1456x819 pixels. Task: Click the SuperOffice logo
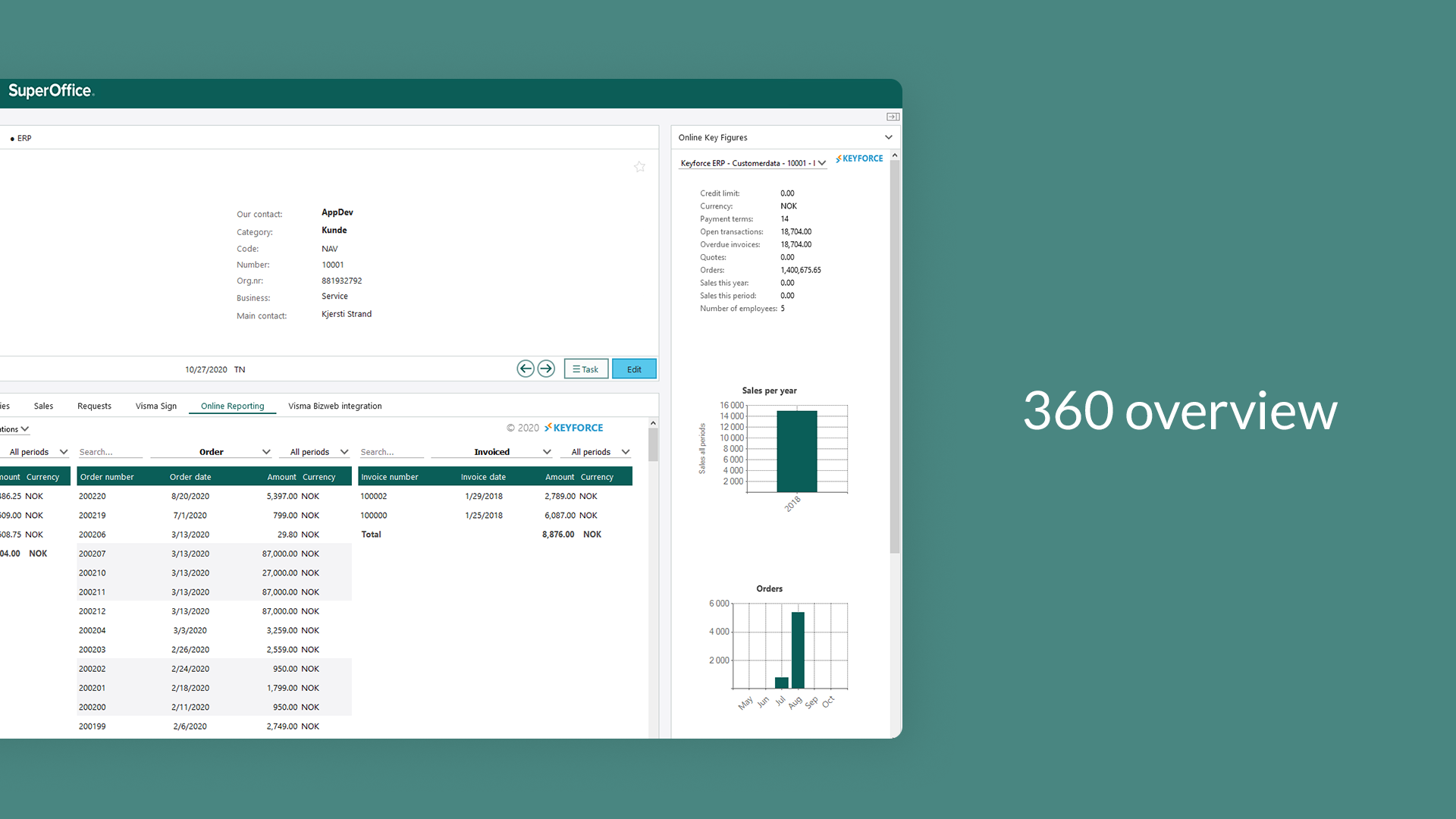[x=51, y=91]
